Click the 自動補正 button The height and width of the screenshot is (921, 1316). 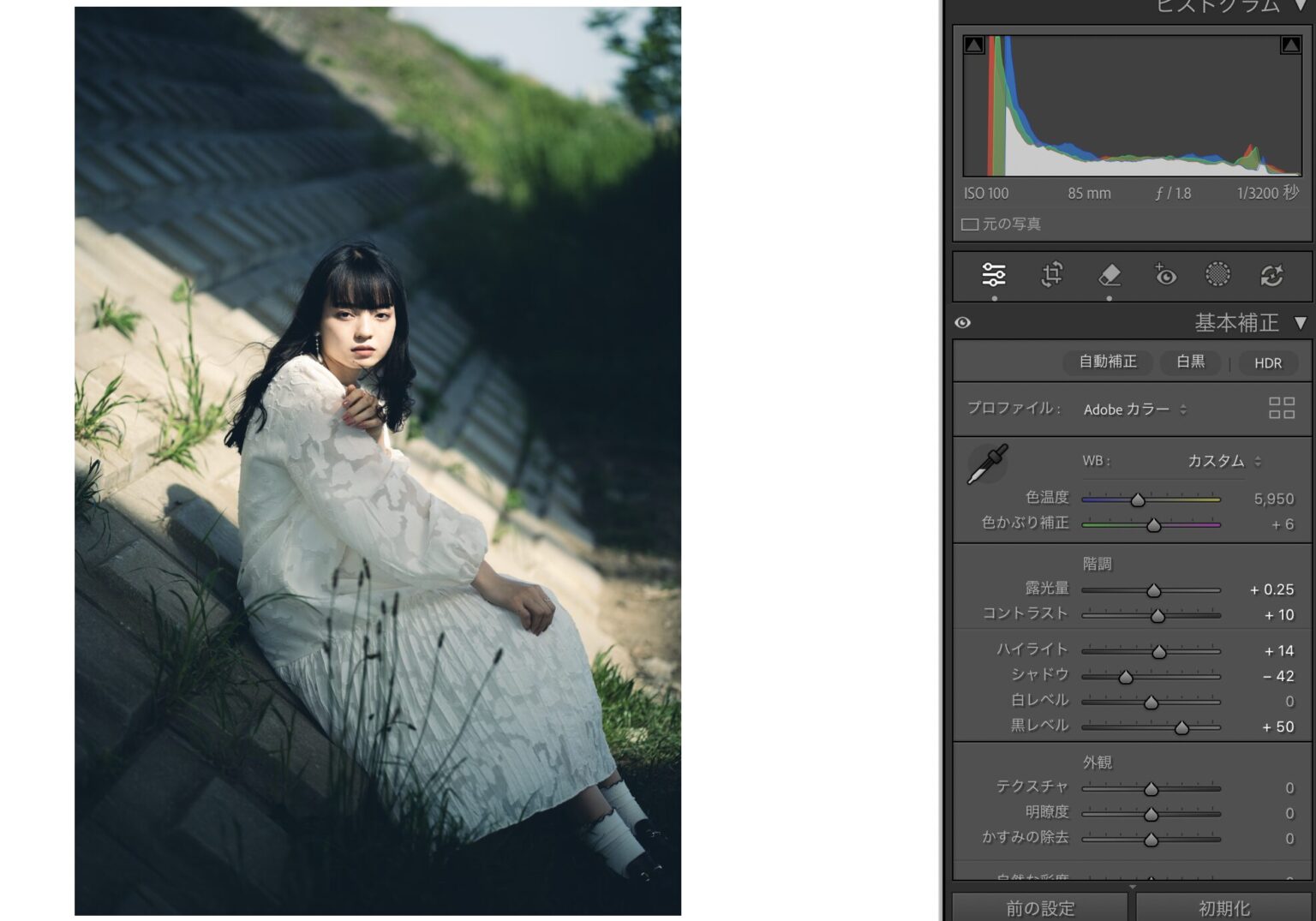tap(1107, 362)
